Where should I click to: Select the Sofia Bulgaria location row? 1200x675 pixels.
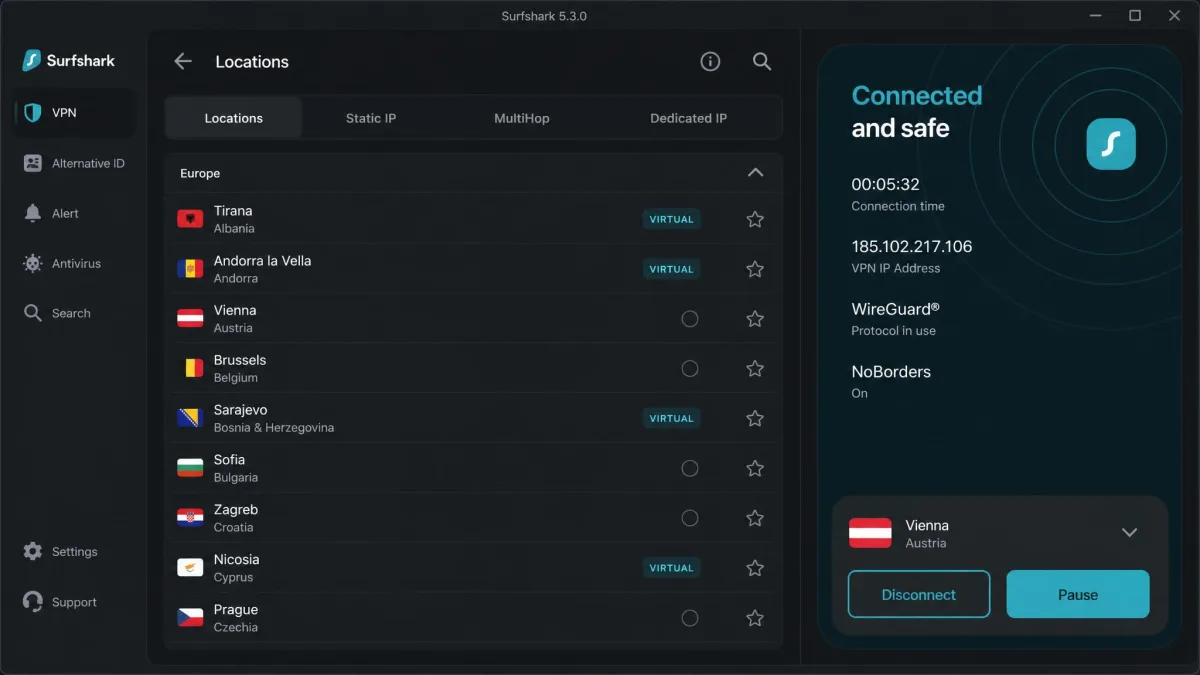point(473,468)
